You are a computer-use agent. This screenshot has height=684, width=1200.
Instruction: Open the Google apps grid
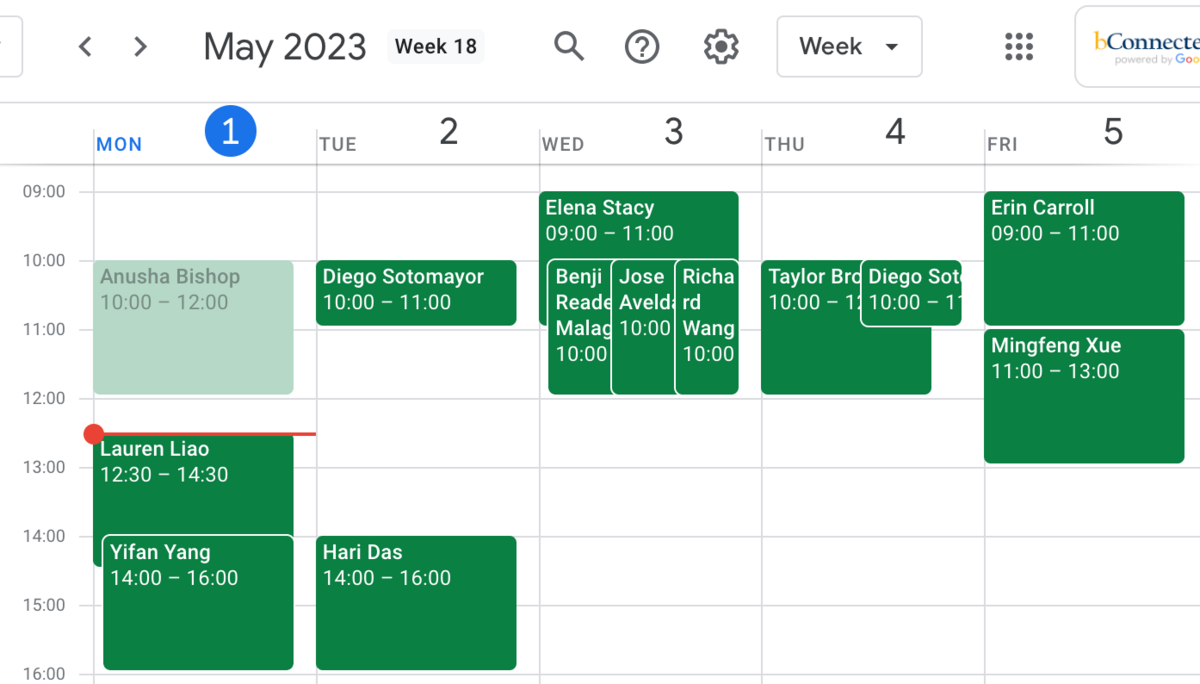(x=1018, y=46)
